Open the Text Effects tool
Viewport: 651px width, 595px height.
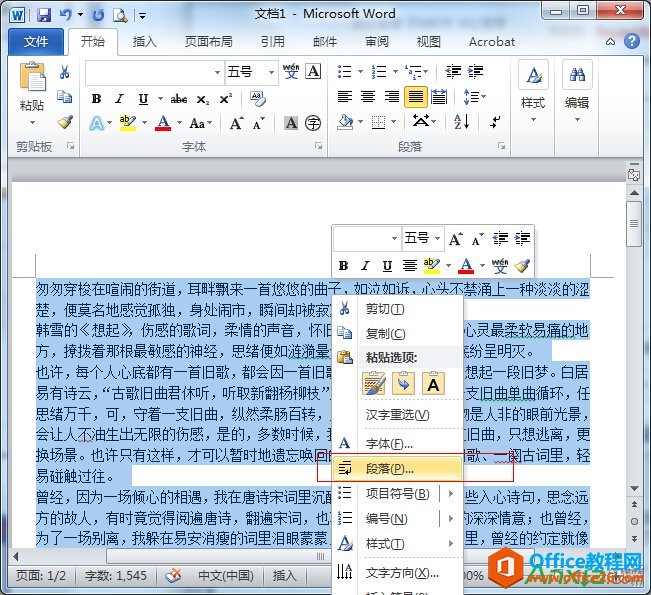(x=97, y=123)
